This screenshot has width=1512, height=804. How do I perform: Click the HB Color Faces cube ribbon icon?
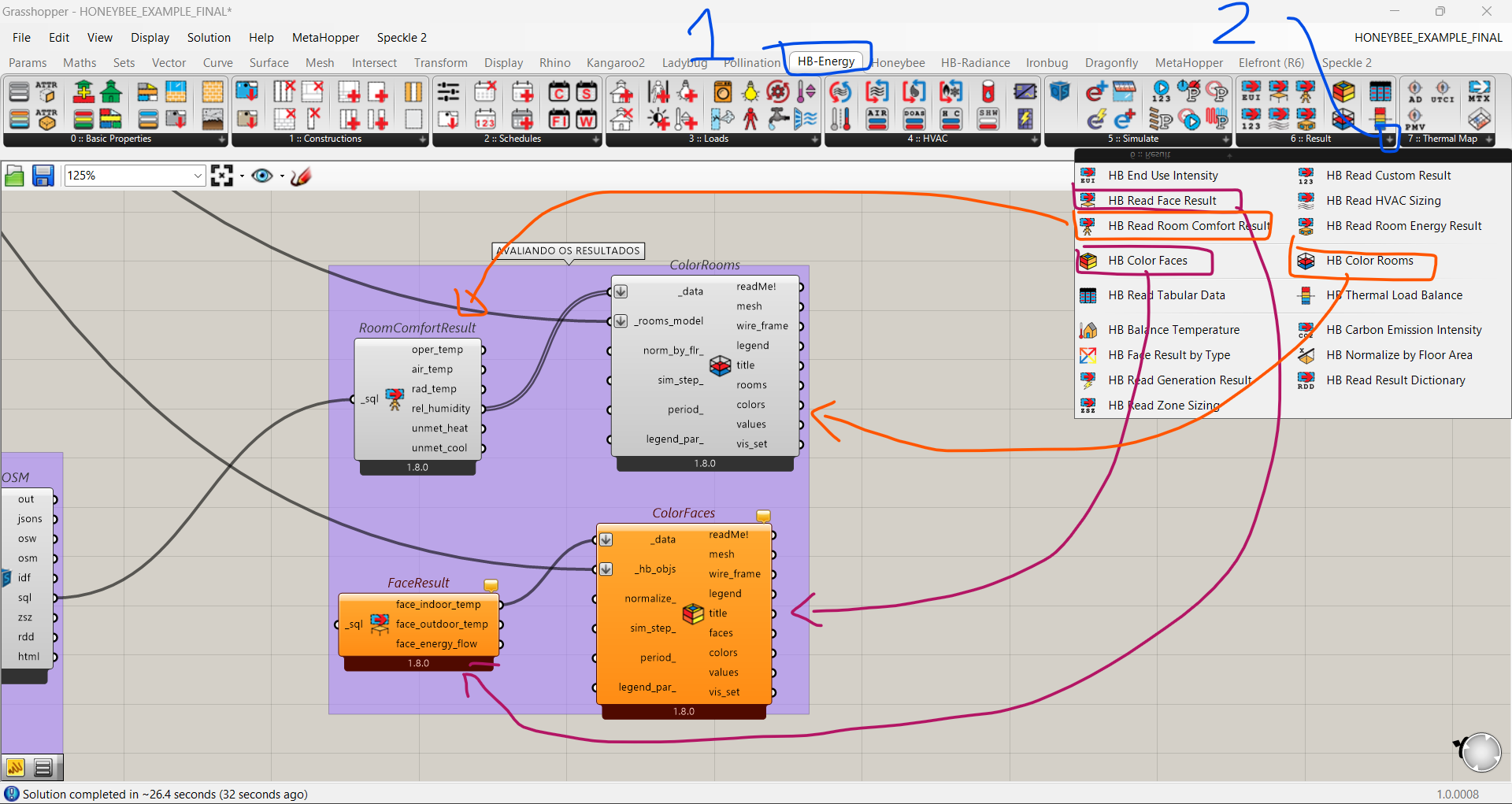[1343, 92]
